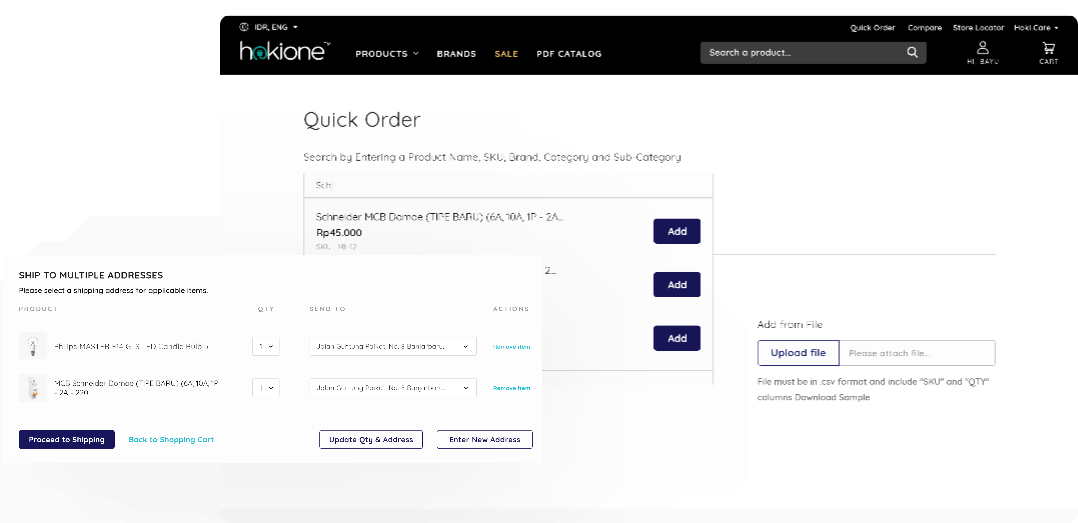This screenshot has width=1078, height=523.
Task: Open the shopping cart icon
Action: click(1048, 48)
